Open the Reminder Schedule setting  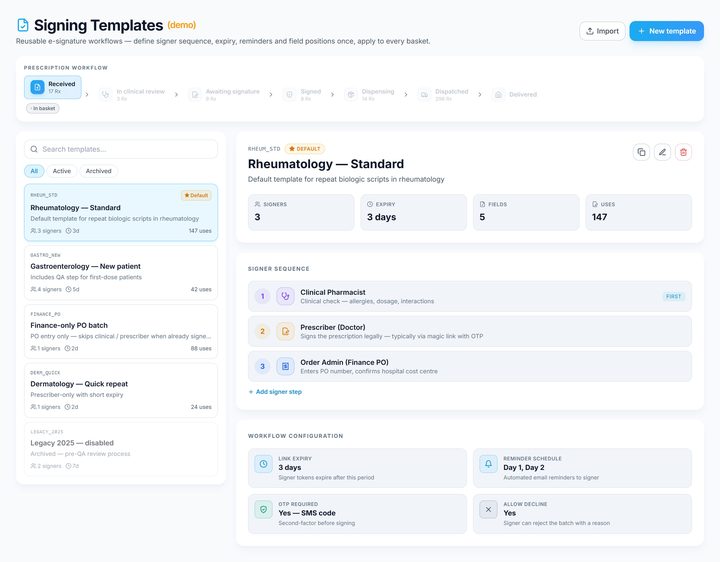582,468
